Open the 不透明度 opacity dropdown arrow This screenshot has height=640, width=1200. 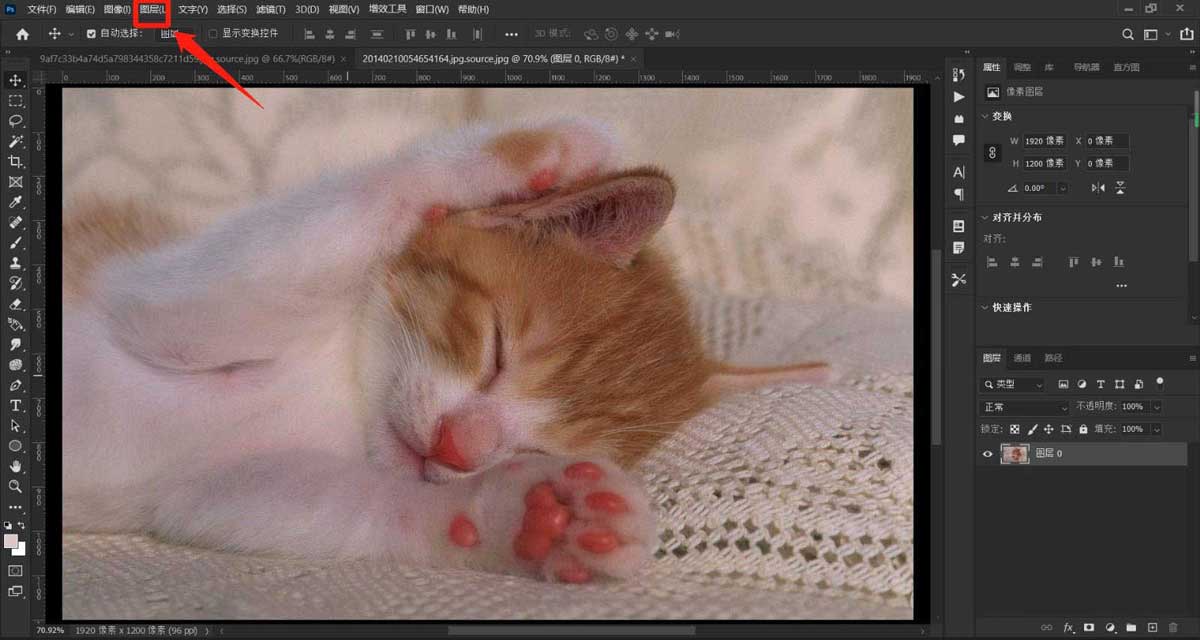coord(1157,407)
